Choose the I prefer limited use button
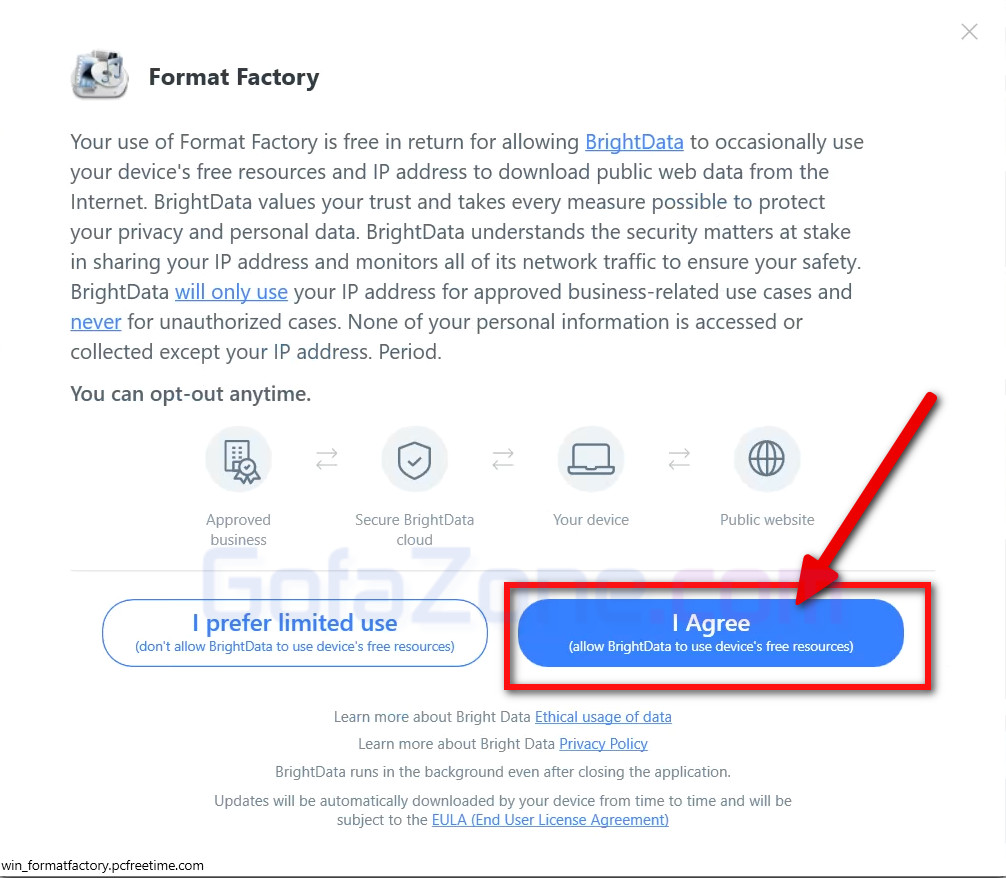The image size is (1006, 878). pos(294,633)
